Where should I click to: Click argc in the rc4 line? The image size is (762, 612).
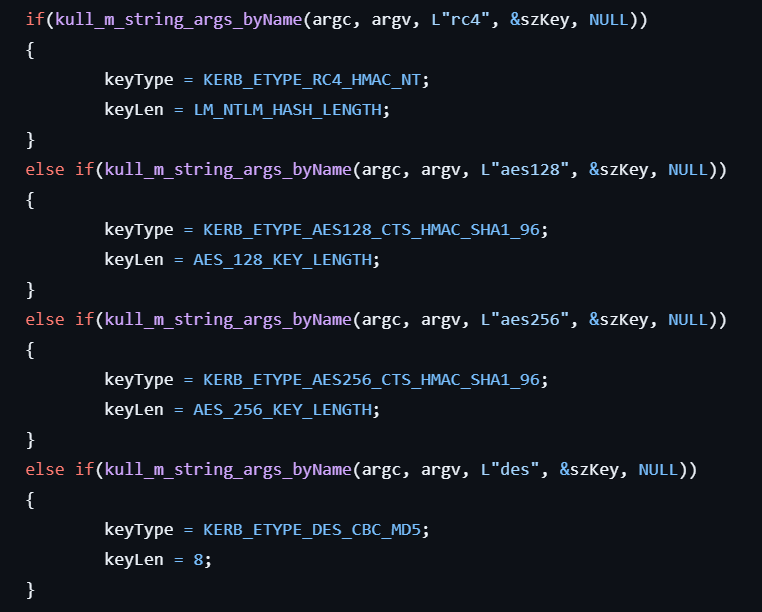[332, 20]
